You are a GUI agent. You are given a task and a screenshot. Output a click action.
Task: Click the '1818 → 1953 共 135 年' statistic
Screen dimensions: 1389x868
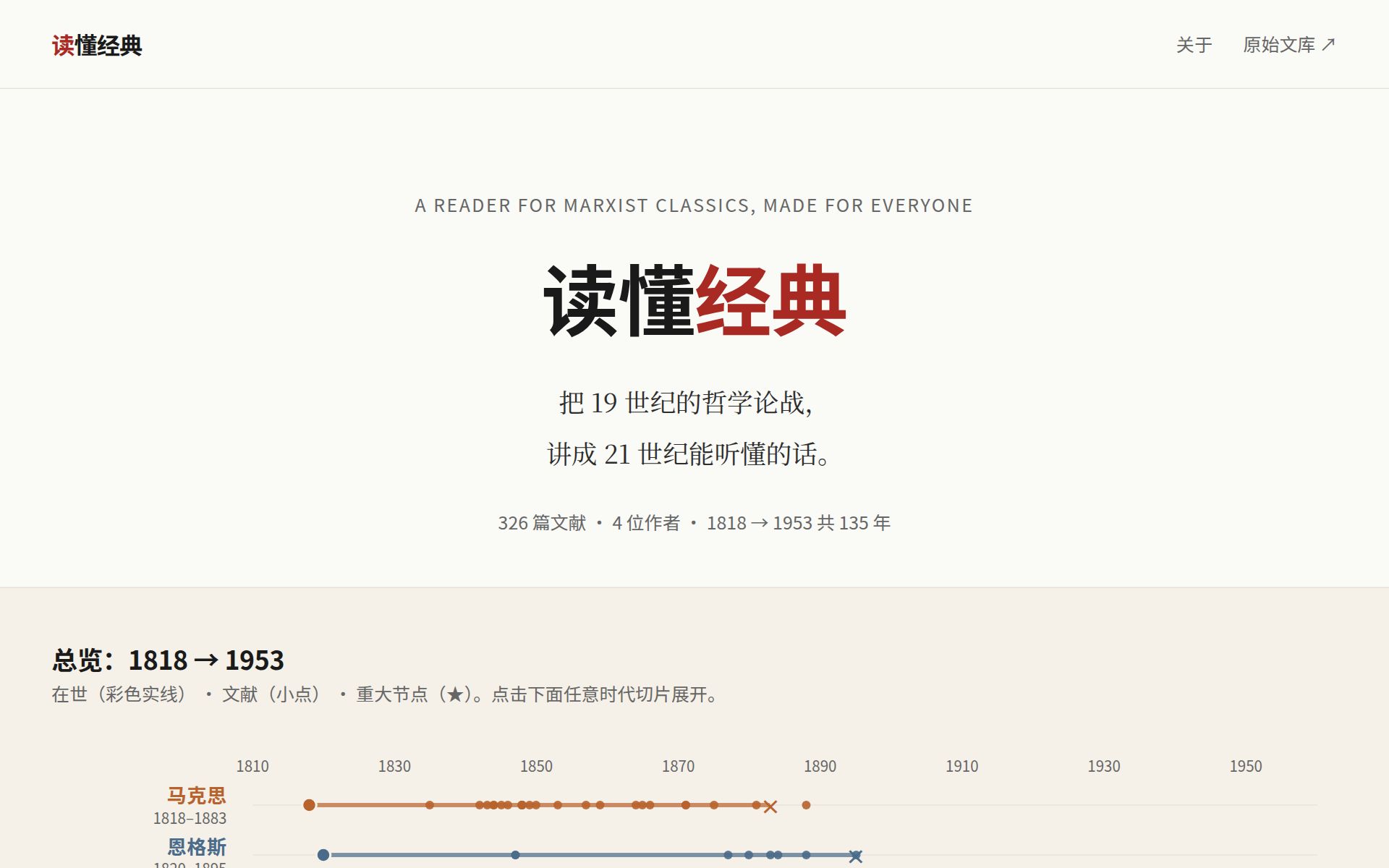799,523
